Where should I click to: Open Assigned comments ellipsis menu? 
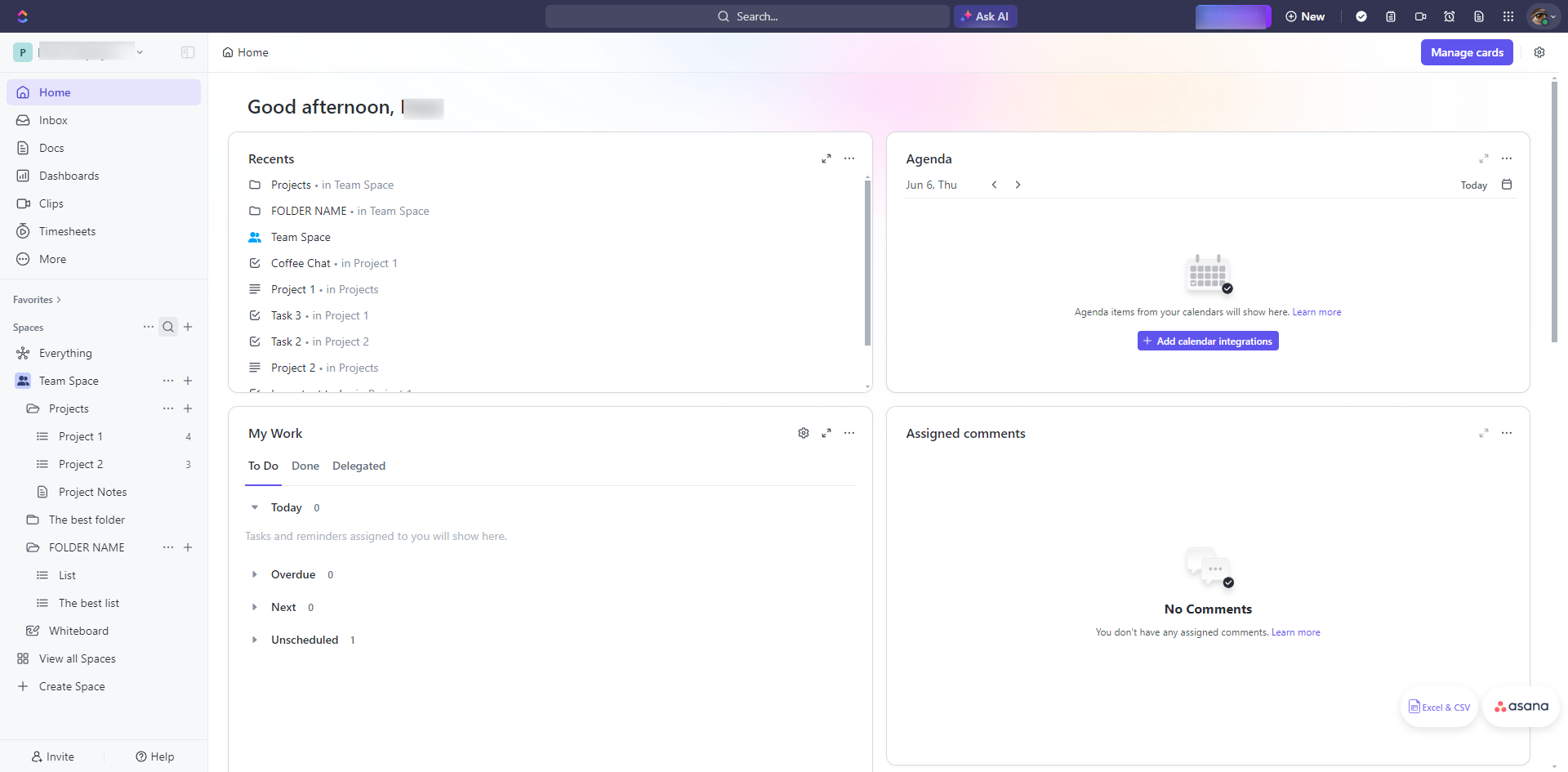tap(1507, 433)
